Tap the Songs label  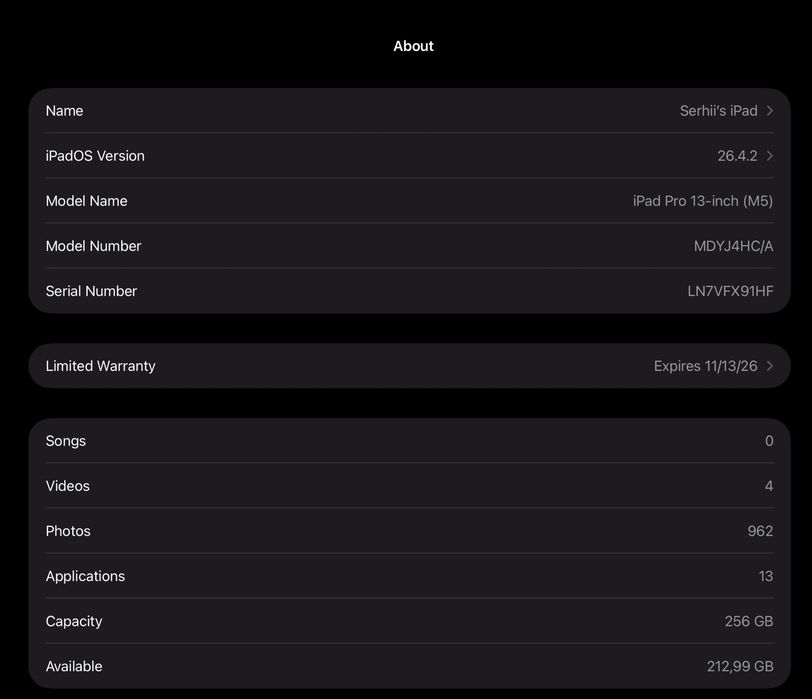66,441
